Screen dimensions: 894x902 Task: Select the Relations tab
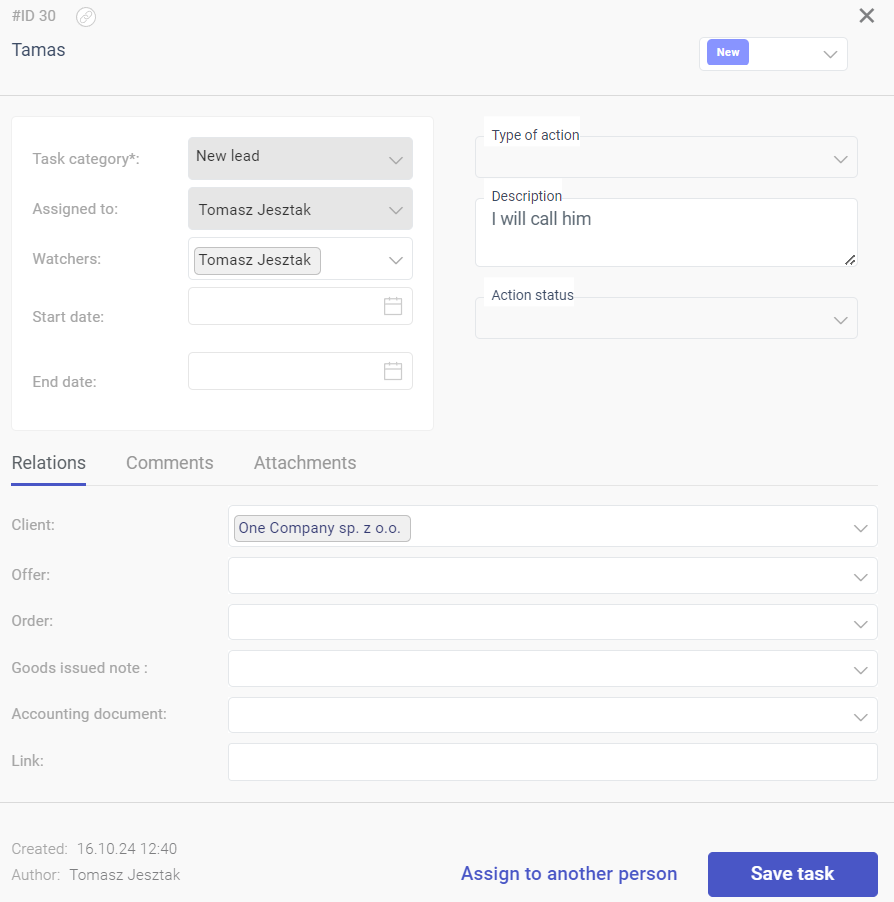(48, 463)
